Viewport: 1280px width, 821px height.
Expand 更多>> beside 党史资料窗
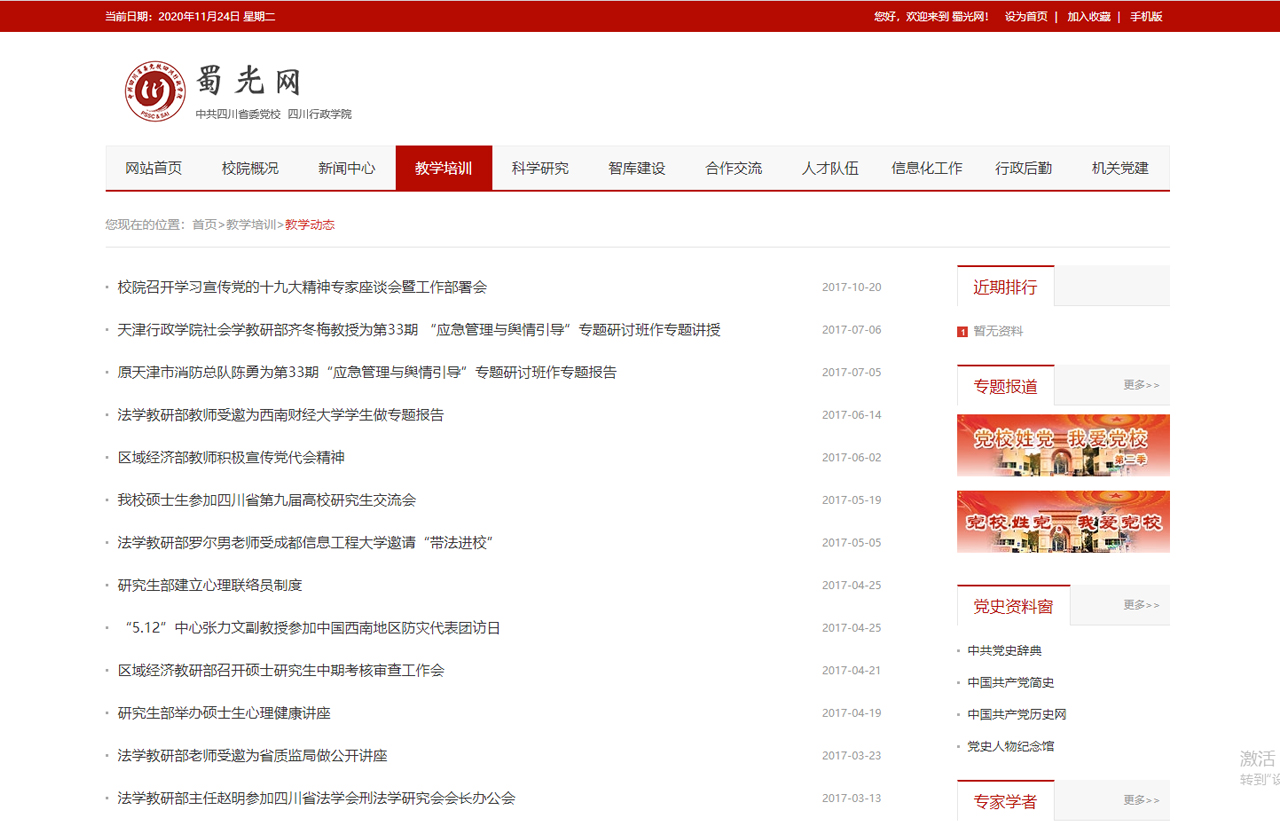click(1141, 605)
